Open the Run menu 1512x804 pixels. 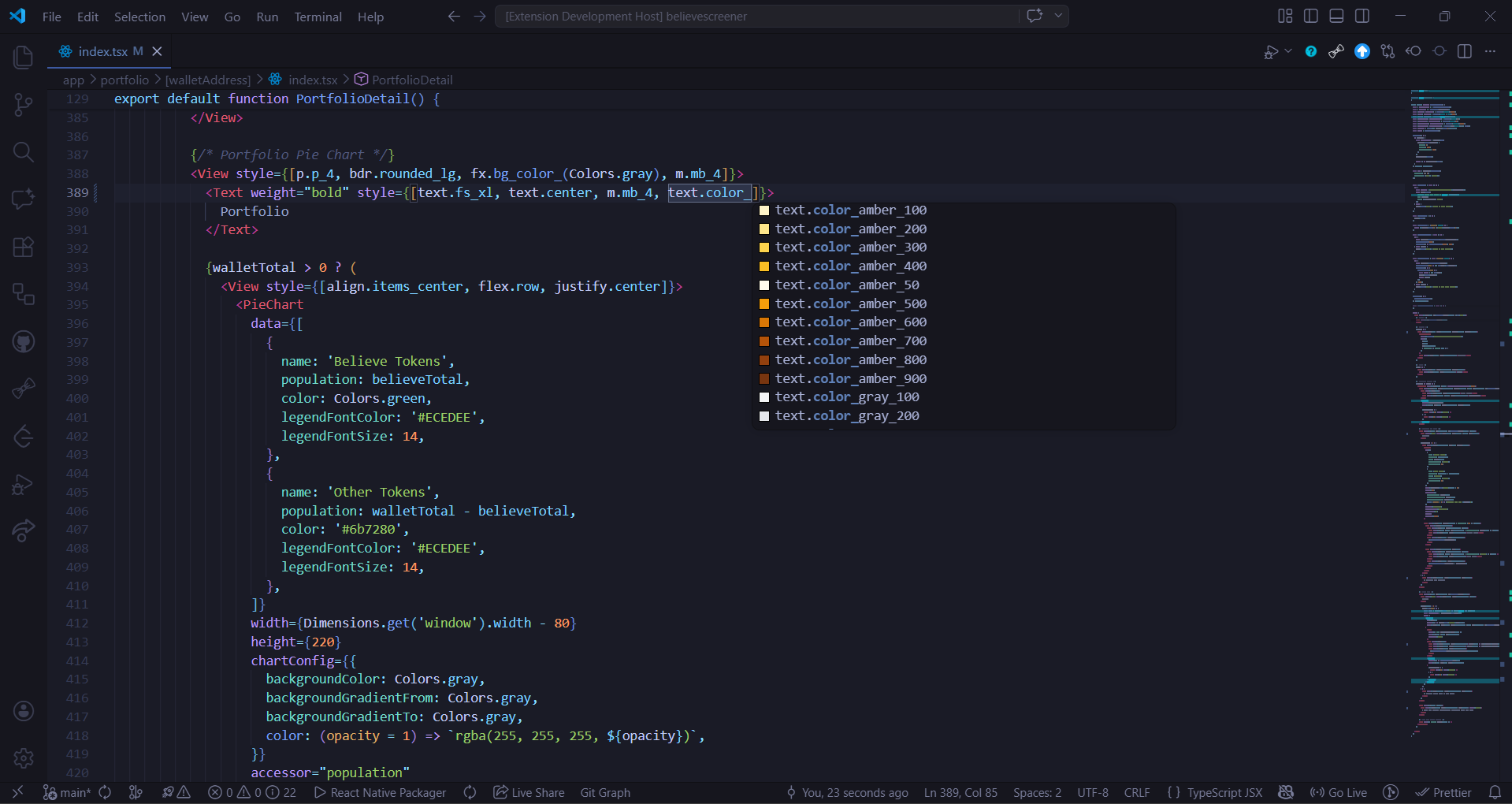coord(267,17)
